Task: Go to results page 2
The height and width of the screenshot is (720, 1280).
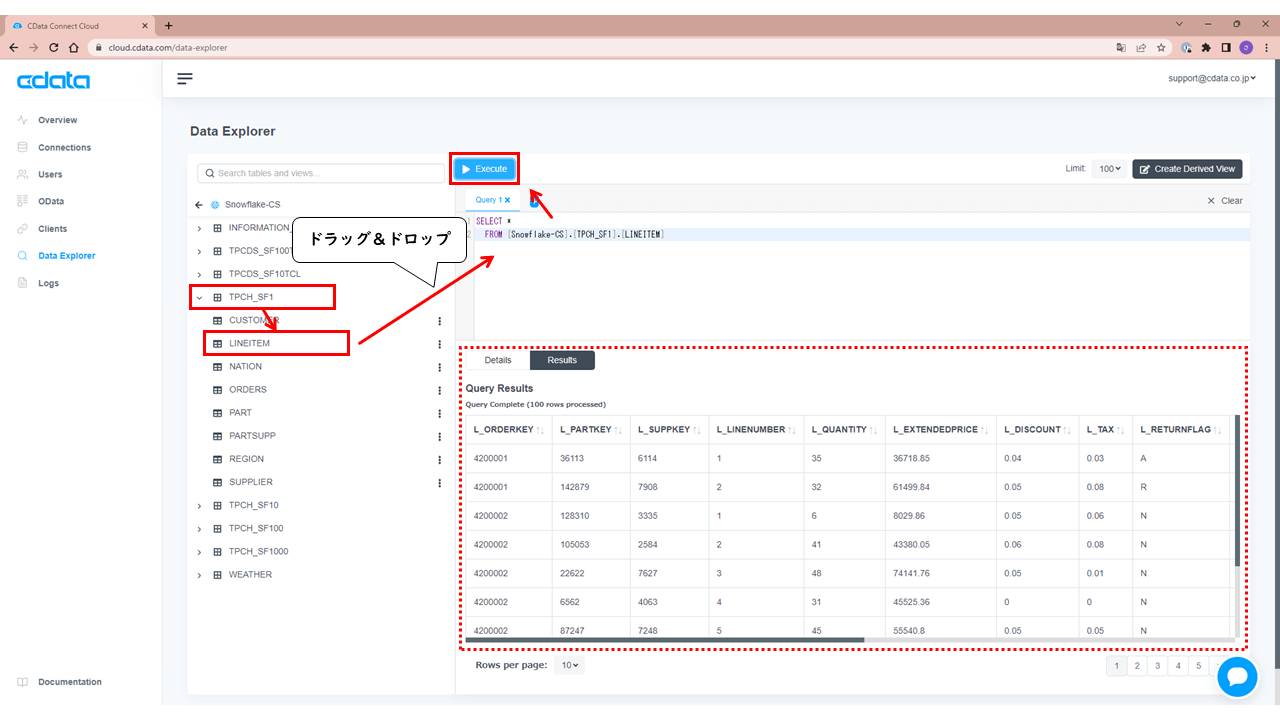Action: point(1137,665)
